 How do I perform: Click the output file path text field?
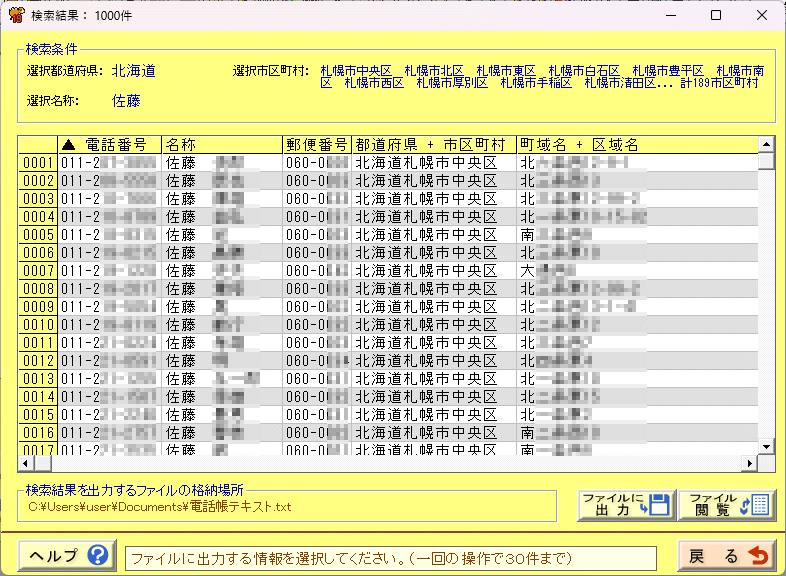tap(287, 507)
